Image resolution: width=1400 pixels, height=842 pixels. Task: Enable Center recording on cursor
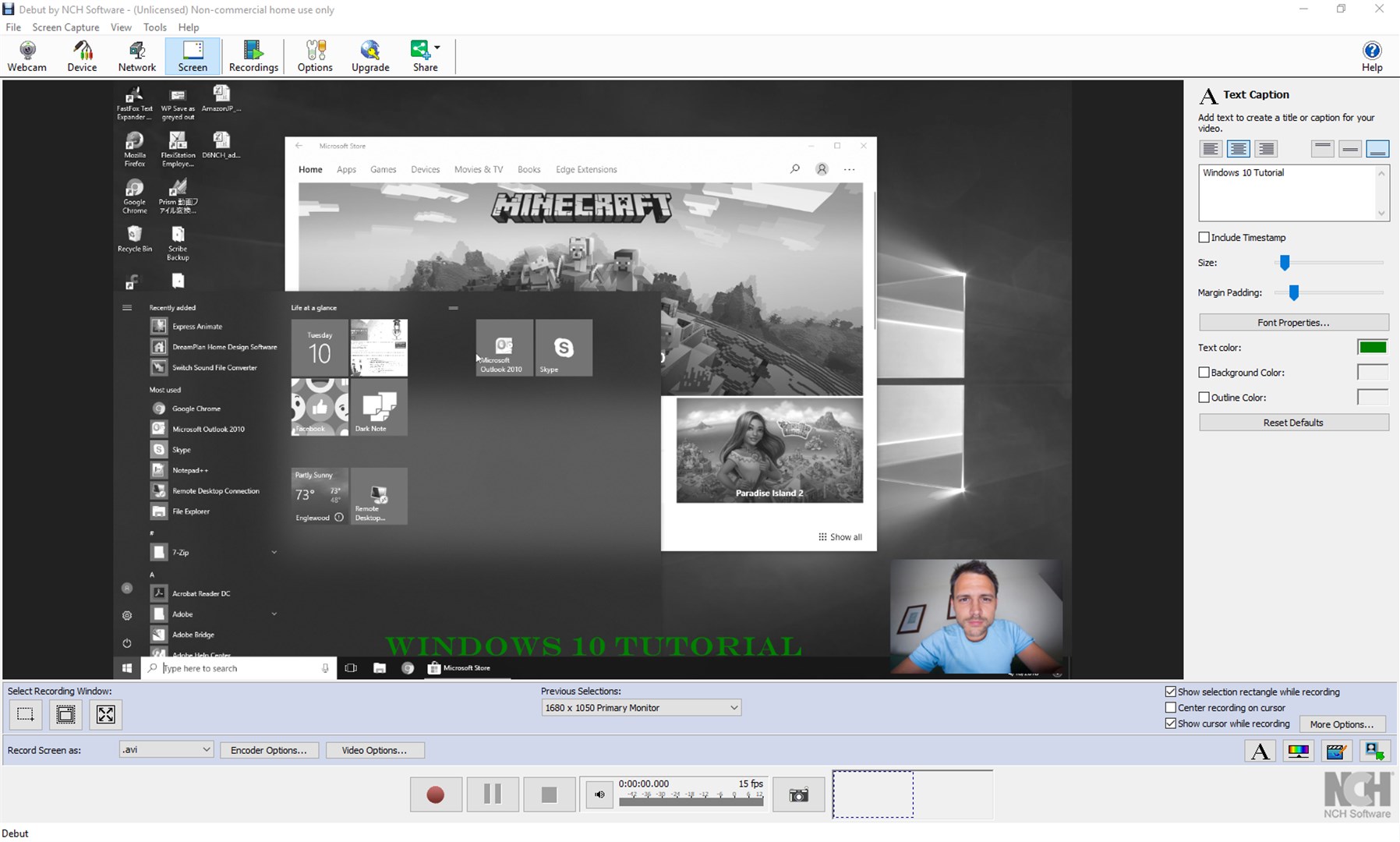pos(1172,707)
